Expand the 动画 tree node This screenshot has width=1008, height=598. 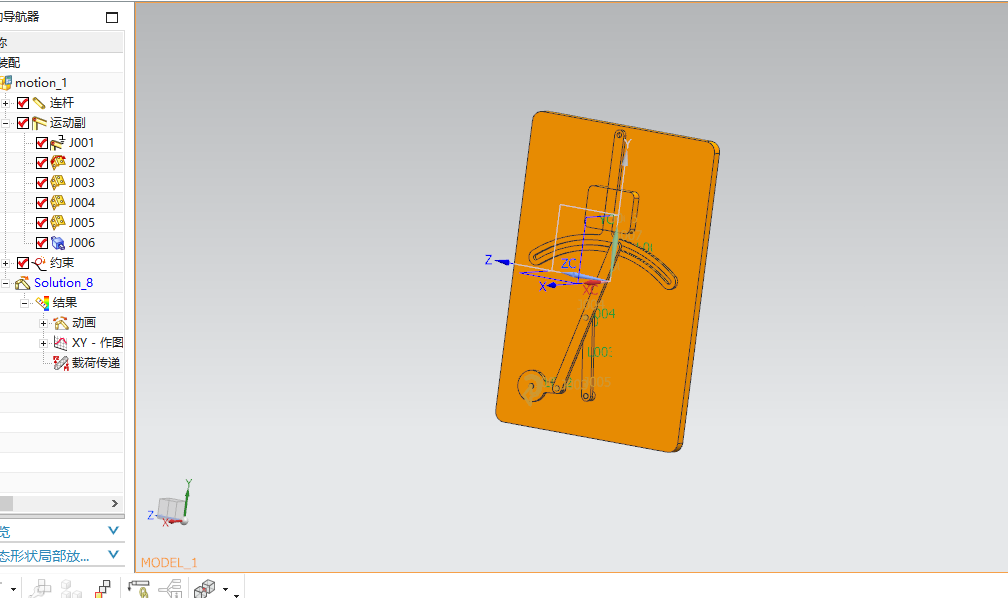click(44, 323)
